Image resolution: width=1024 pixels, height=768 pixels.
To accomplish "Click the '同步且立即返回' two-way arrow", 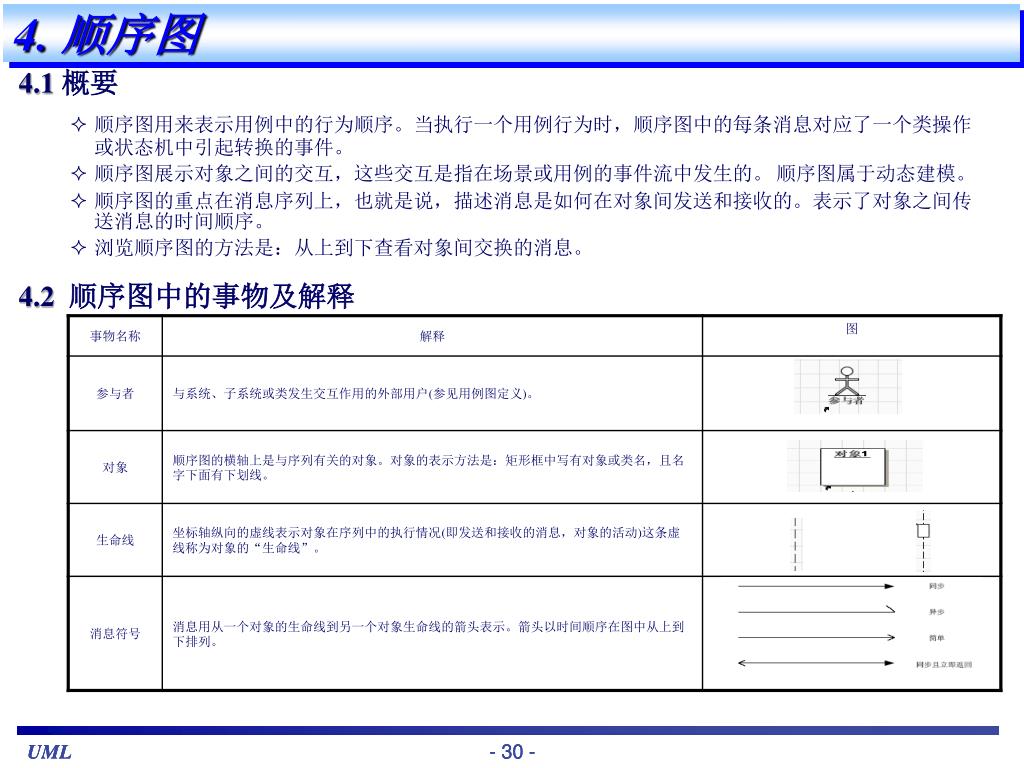I will 816,663.
